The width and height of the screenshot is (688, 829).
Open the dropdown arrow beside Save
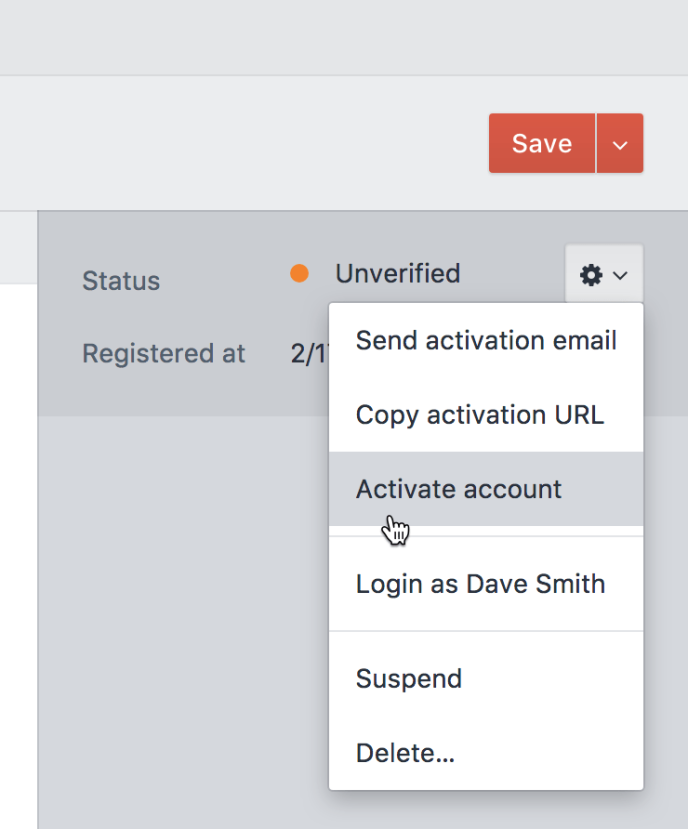click(620, 144)
